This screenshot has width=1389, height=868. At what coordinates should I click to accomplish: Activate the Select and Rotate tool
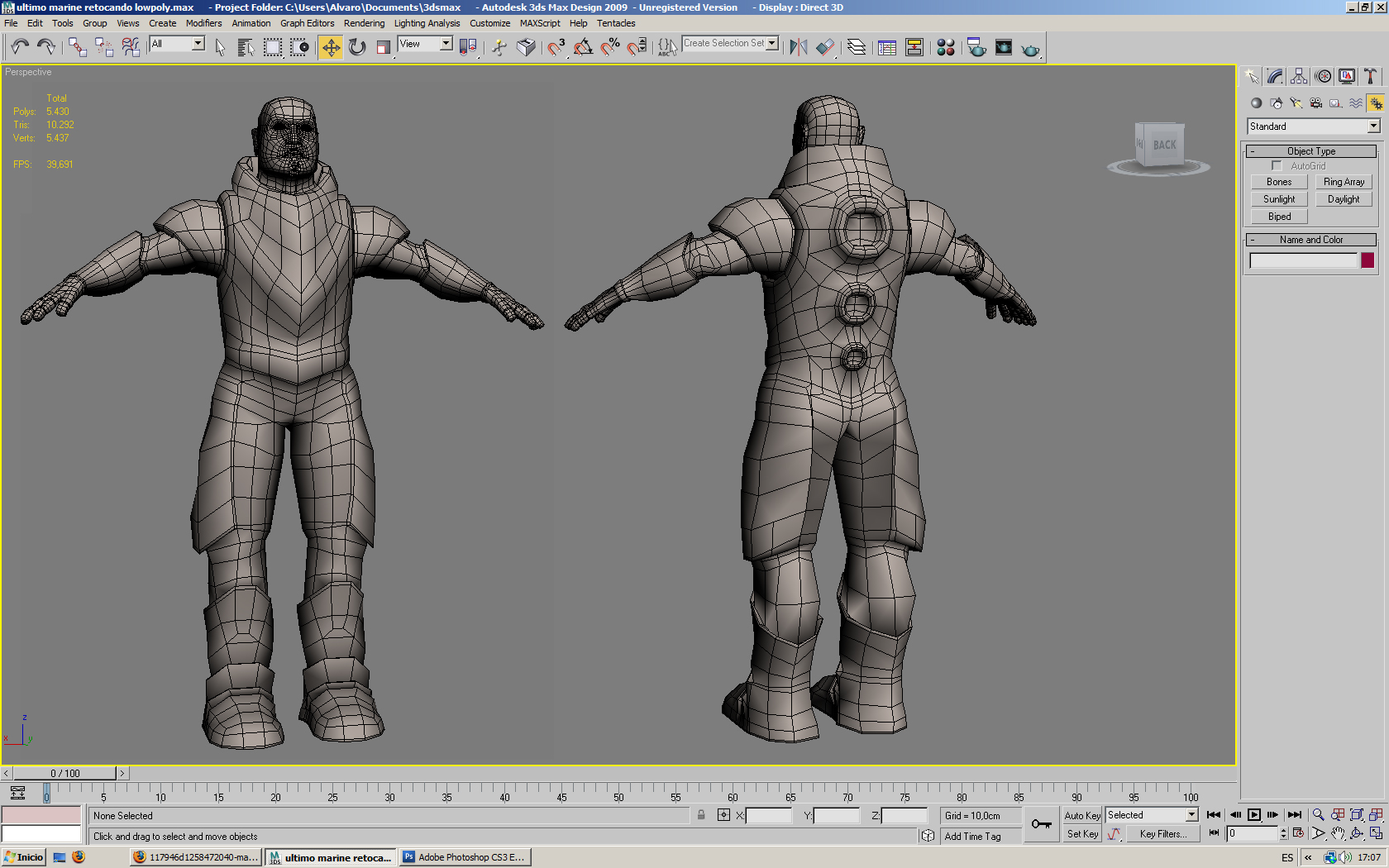point(357,48)
